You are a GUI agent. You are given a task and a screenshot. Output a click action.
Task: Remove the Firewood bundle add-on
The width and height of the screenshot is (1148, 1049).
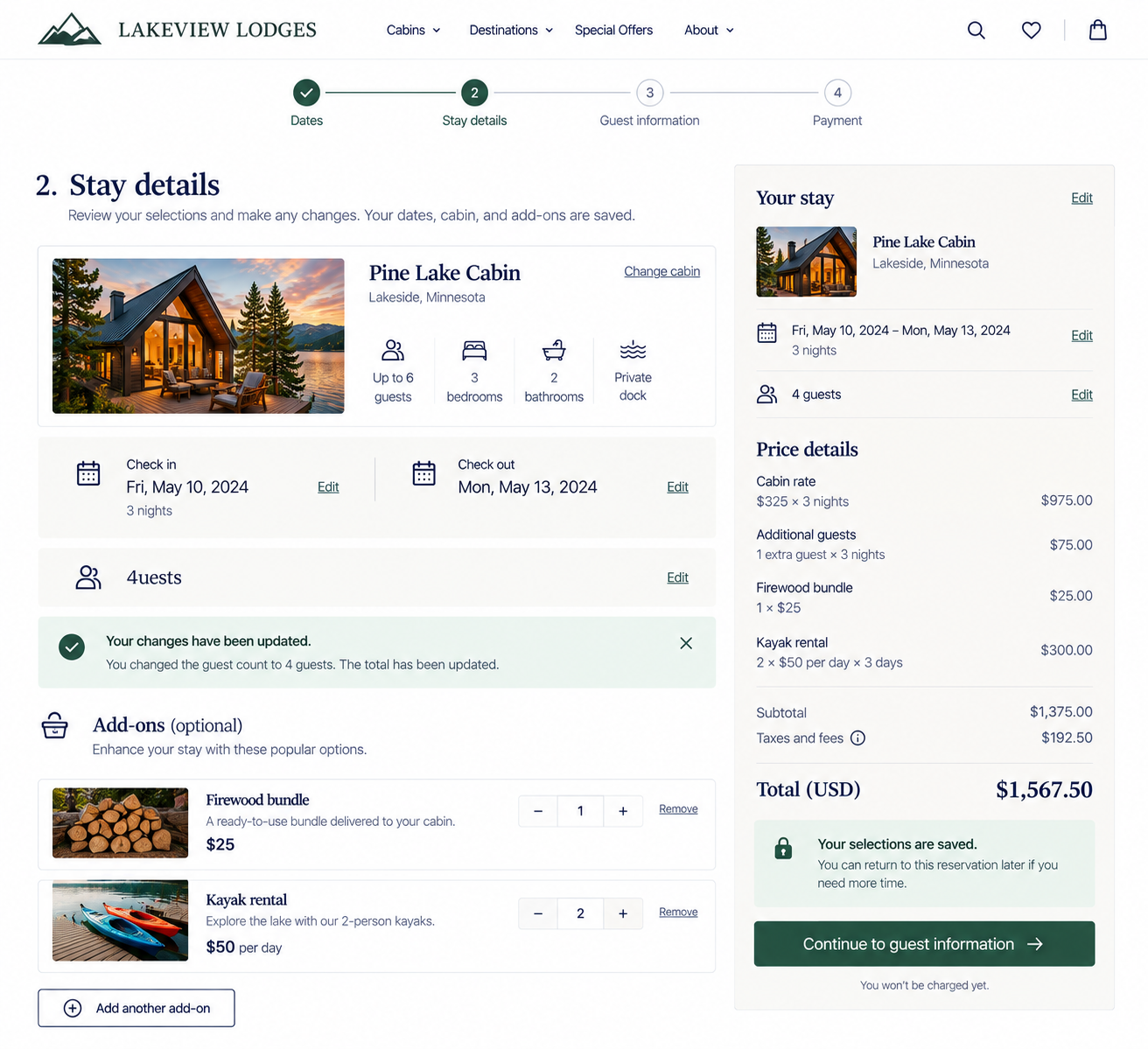tap(678, 808)
